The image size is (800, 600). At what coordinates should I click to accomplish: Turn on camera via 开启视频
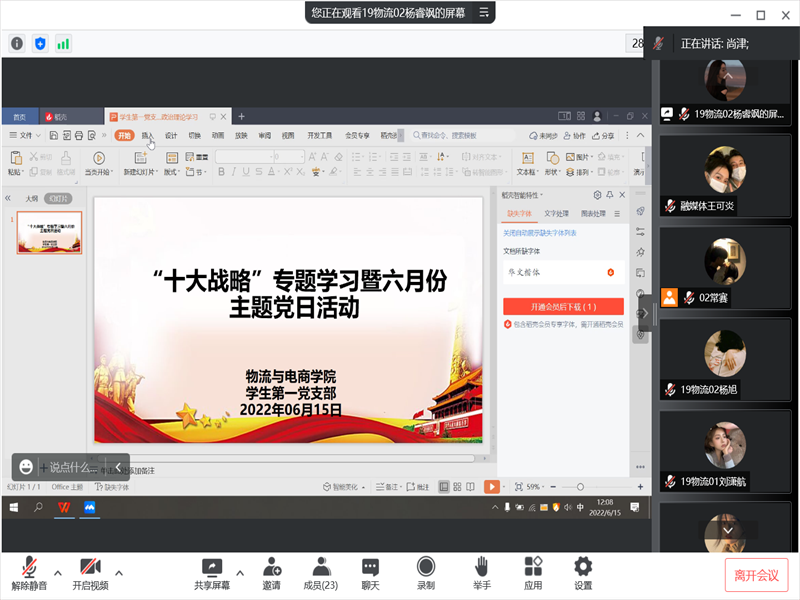click(x=90, y=567)
